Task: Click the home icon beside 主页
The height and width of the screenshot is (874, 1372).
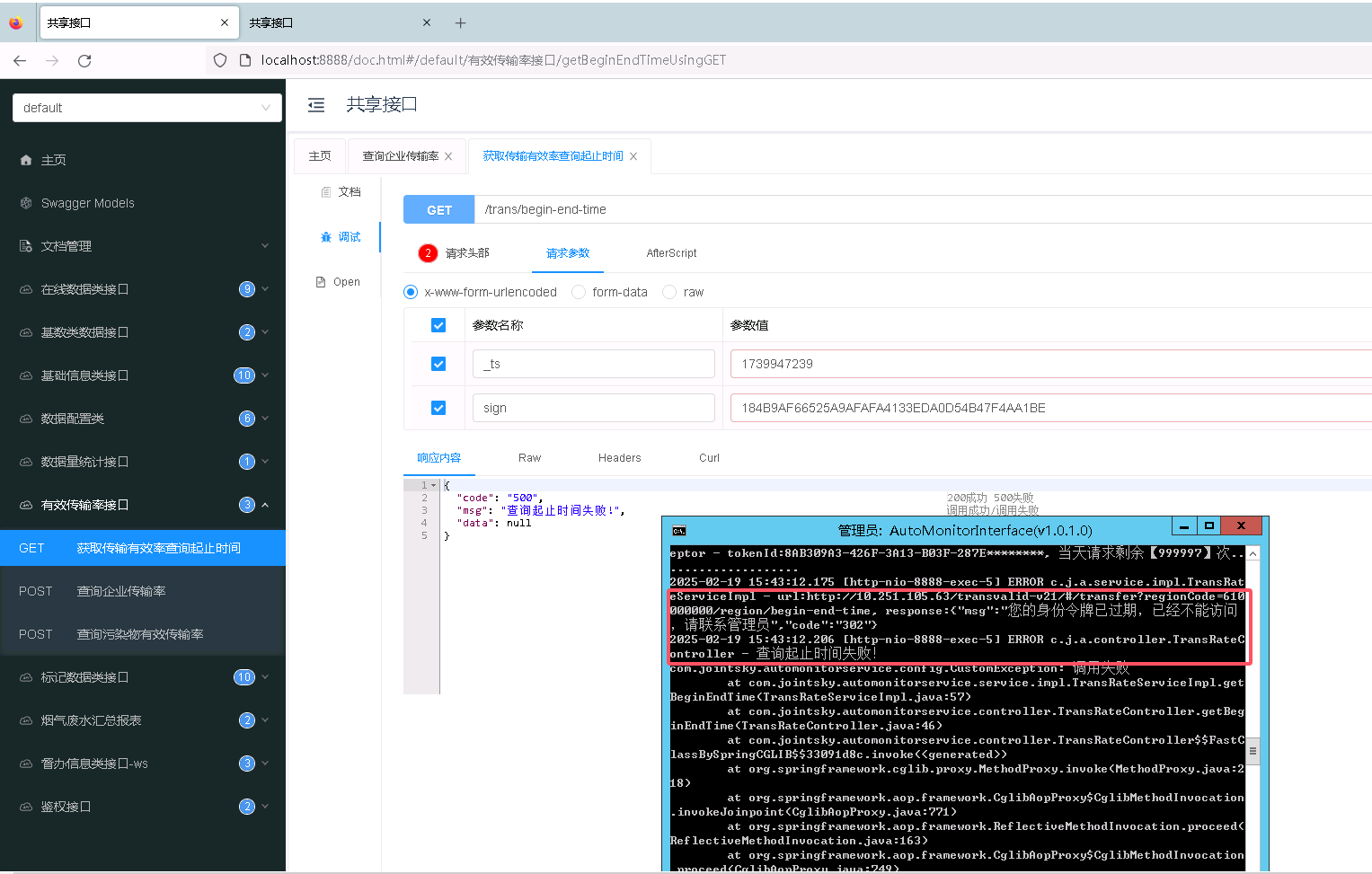Action: [x=25, y=160]
